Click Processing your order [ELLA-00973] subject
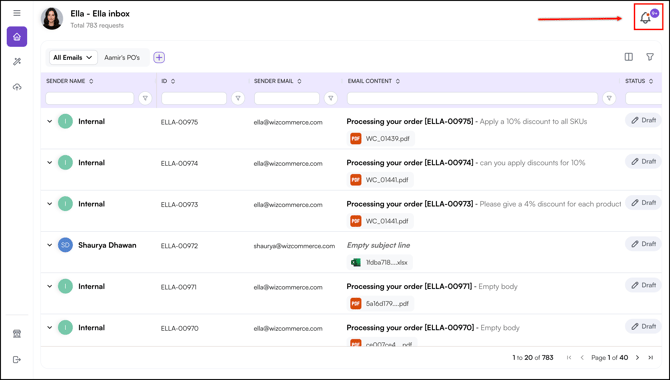Image resolution: width=670 pixels, height=380 pixels. (410, 204)
